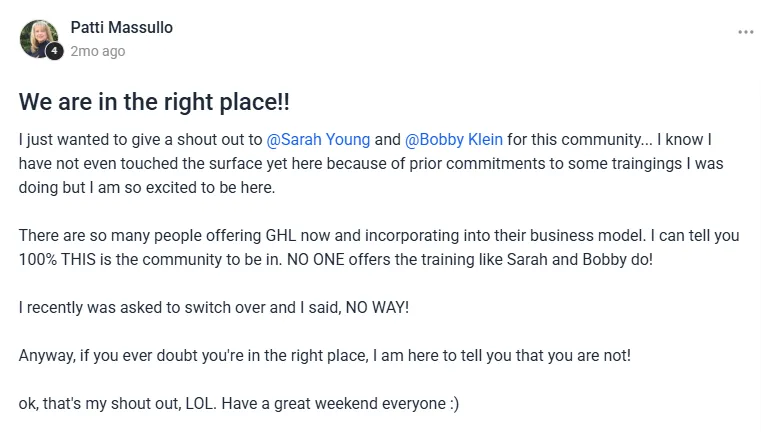The height and width of the screenshot is (432, 761).
Task: Click the "NO WAY!" text in the post
Action: tap(377, 308)
